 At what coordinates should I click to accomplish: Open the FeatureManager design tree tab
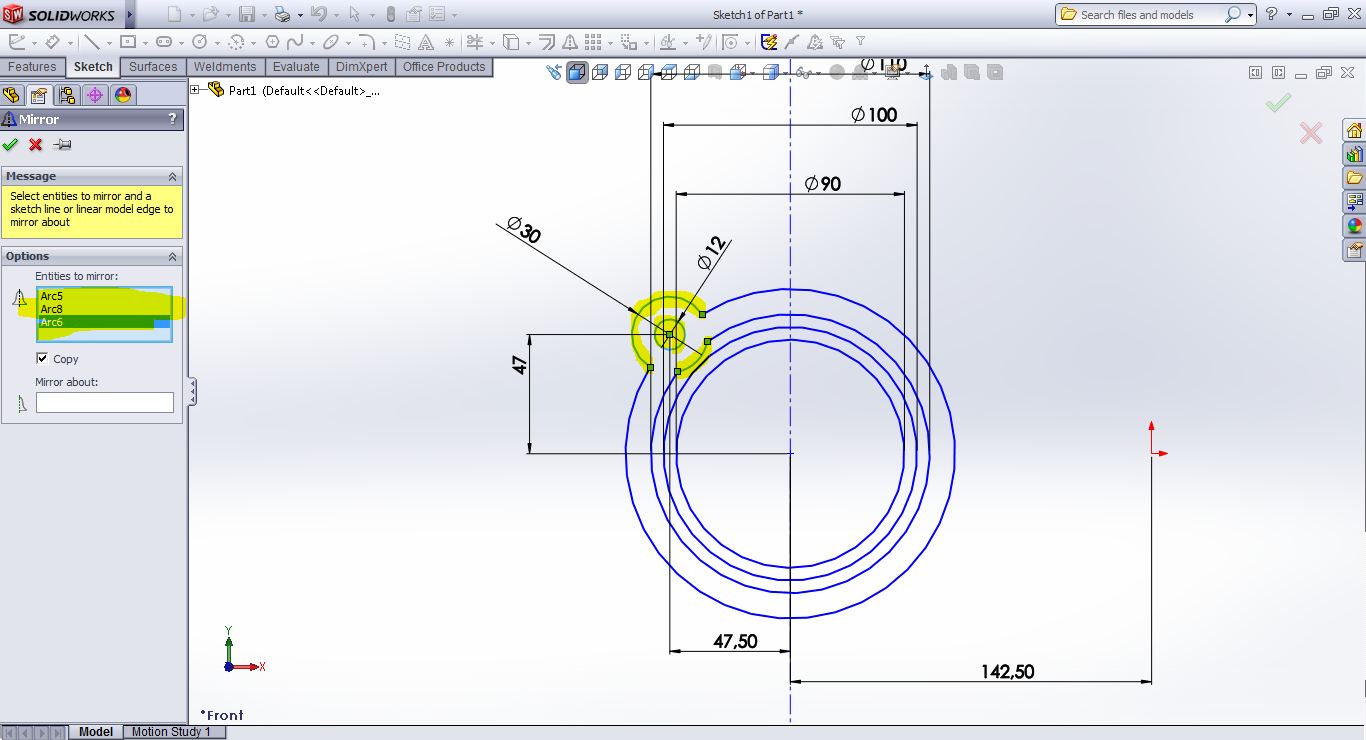click(12, 95)
